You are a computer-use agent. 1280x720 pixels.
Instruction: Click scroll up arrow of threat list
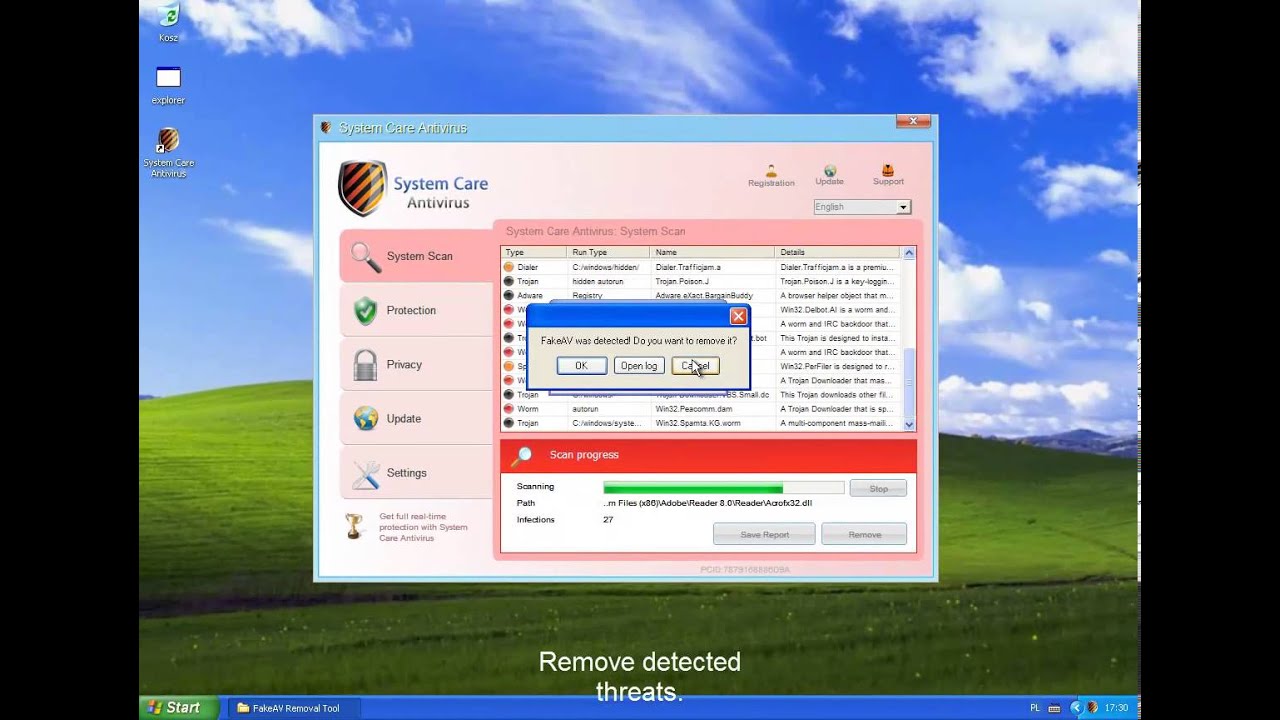coord(909,253)
